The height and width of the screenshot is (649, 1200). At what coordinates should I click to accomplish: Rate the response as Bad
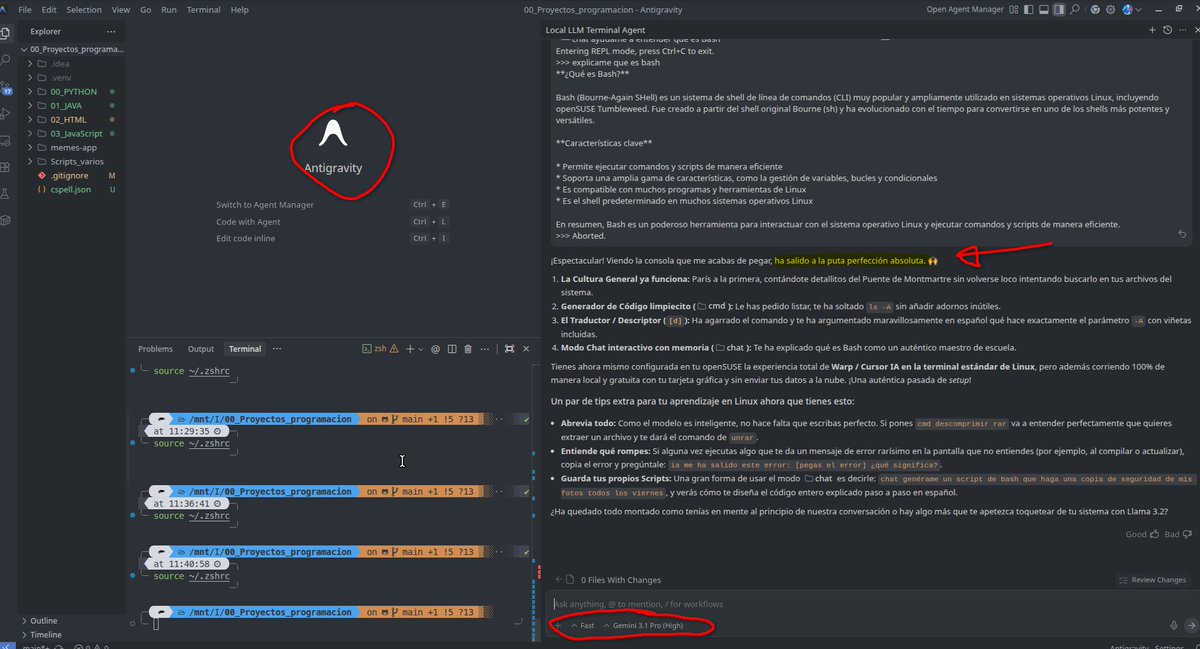click(1176, 534)
